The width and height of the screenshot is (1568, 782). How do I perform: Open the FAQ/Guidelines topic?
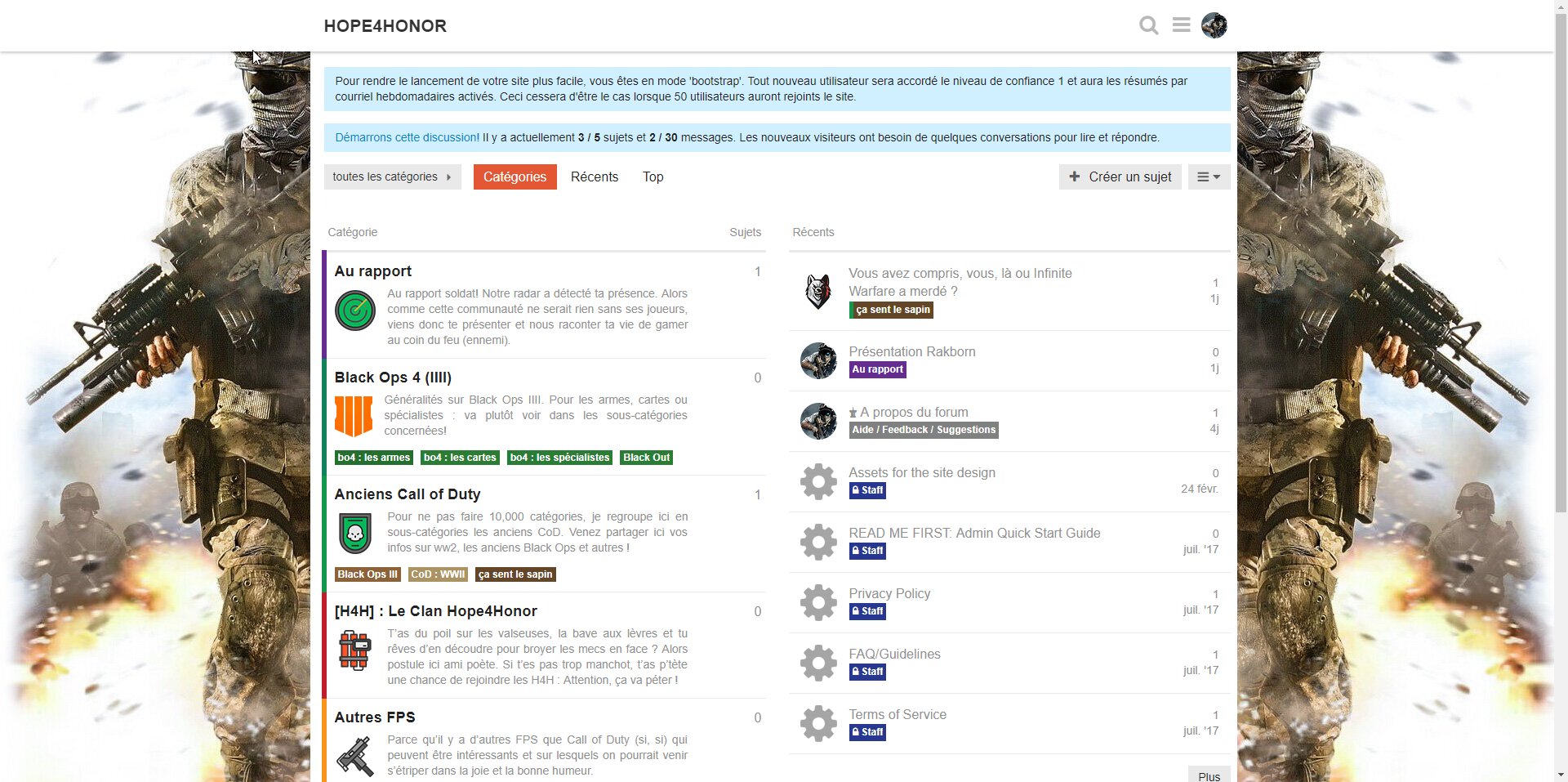(894, 654)
